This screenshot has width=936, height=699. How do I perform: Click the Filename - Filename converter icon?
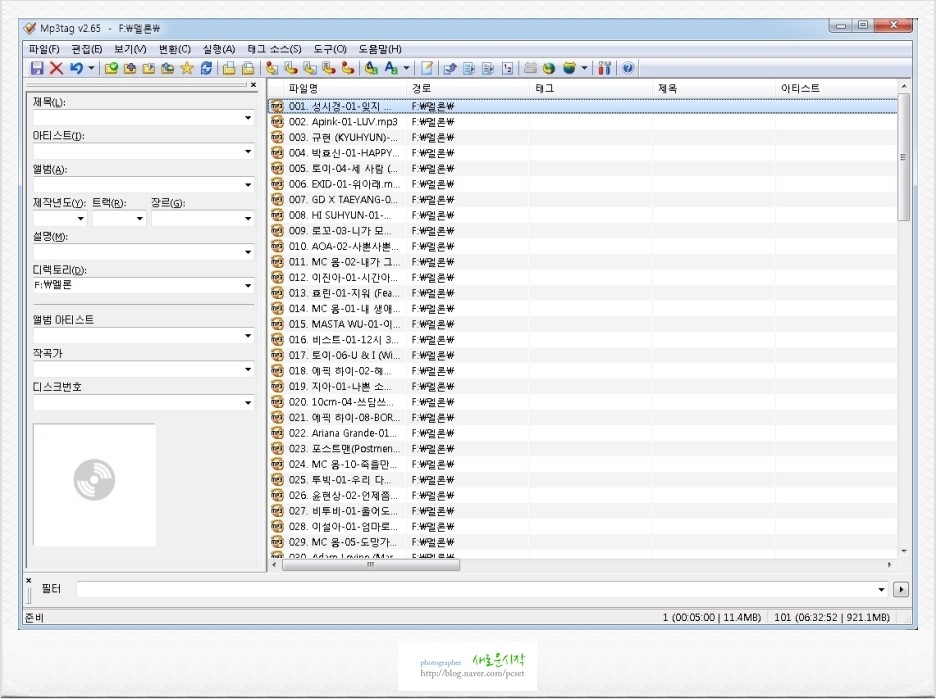pos(310,68)
